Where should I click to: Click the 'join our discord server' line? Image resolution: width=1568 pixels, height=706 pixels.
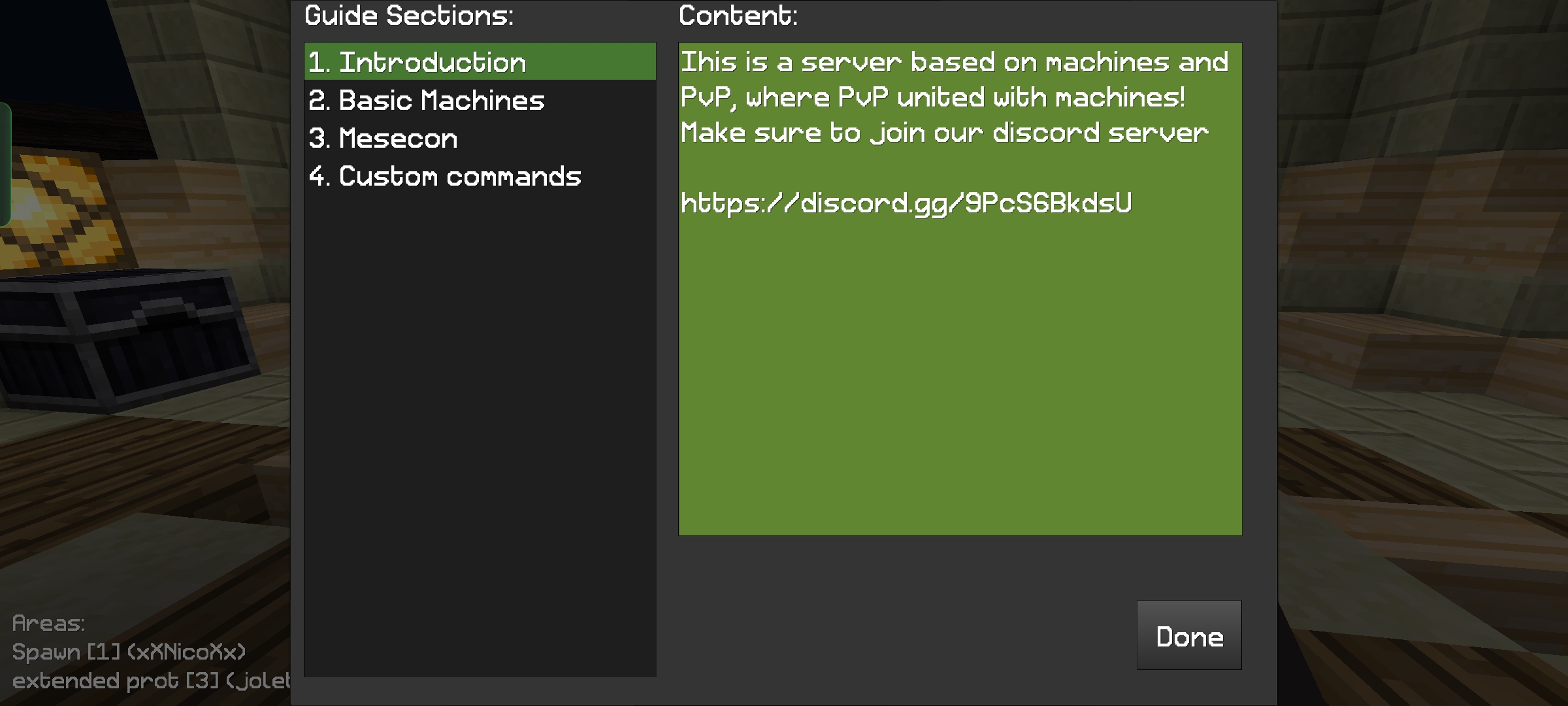tap(944, 133)
